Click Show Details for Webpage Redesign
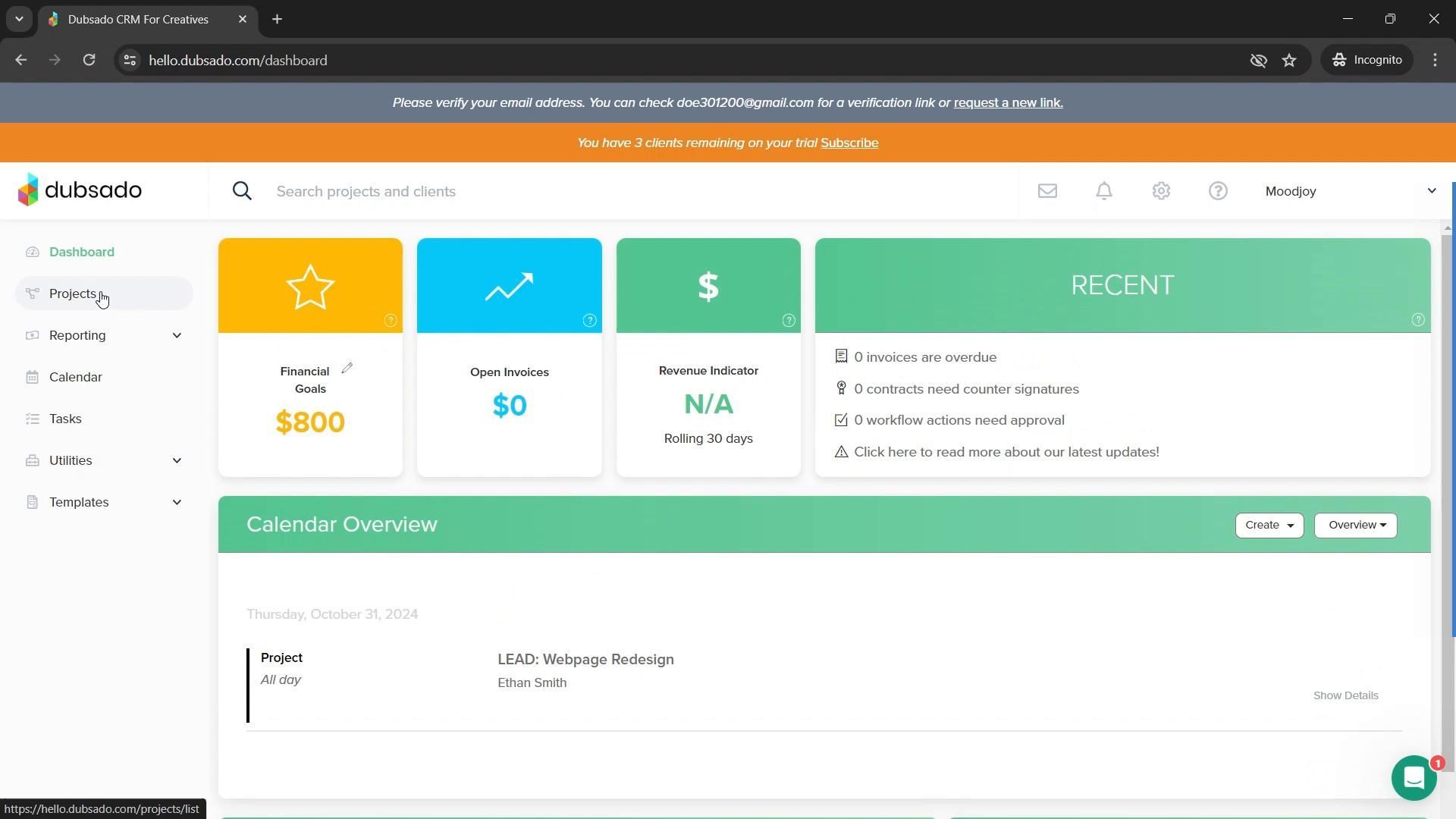 click(1345, 695)
